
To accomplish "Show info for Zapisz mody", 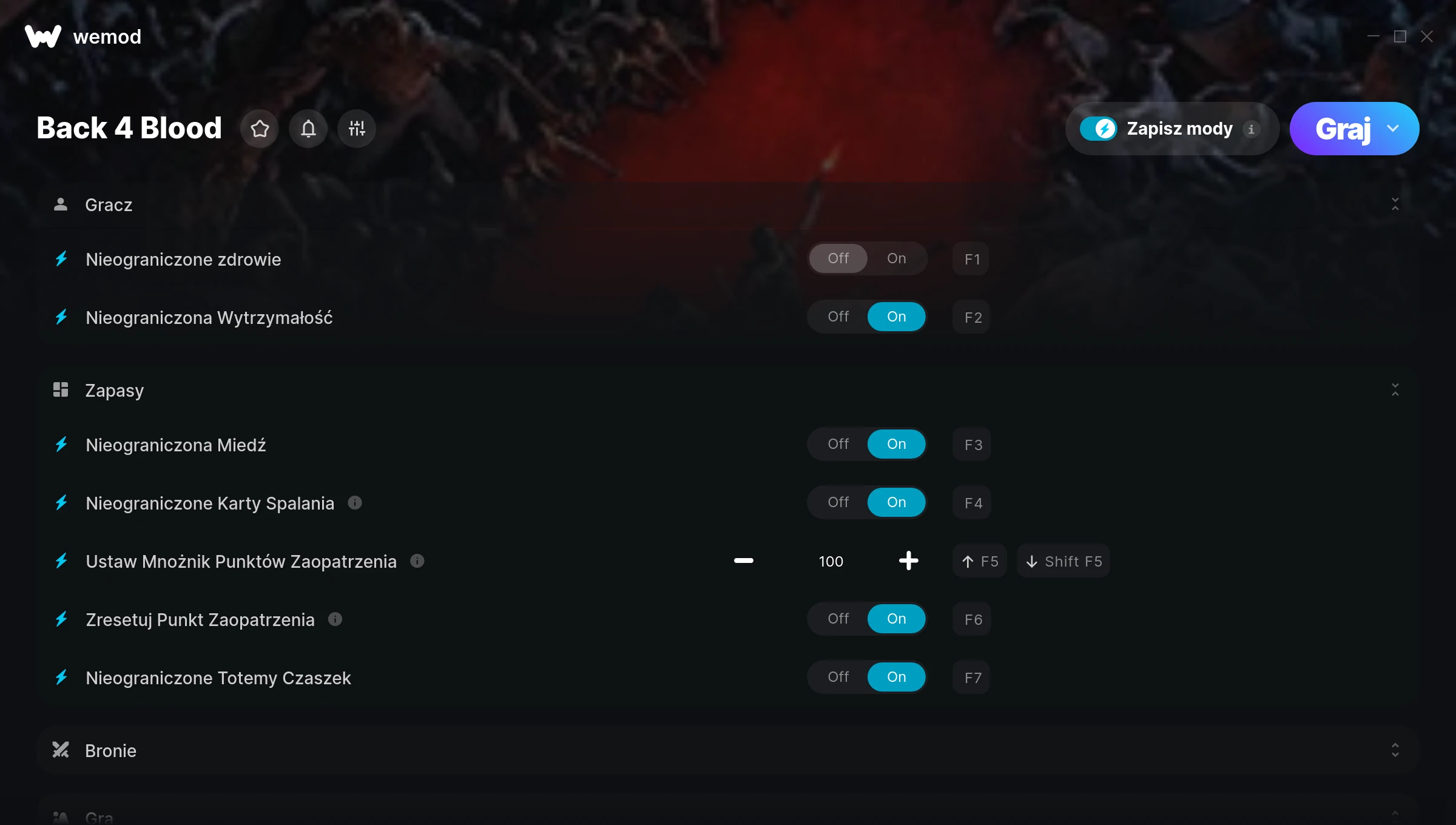I will coord(1251,129).
